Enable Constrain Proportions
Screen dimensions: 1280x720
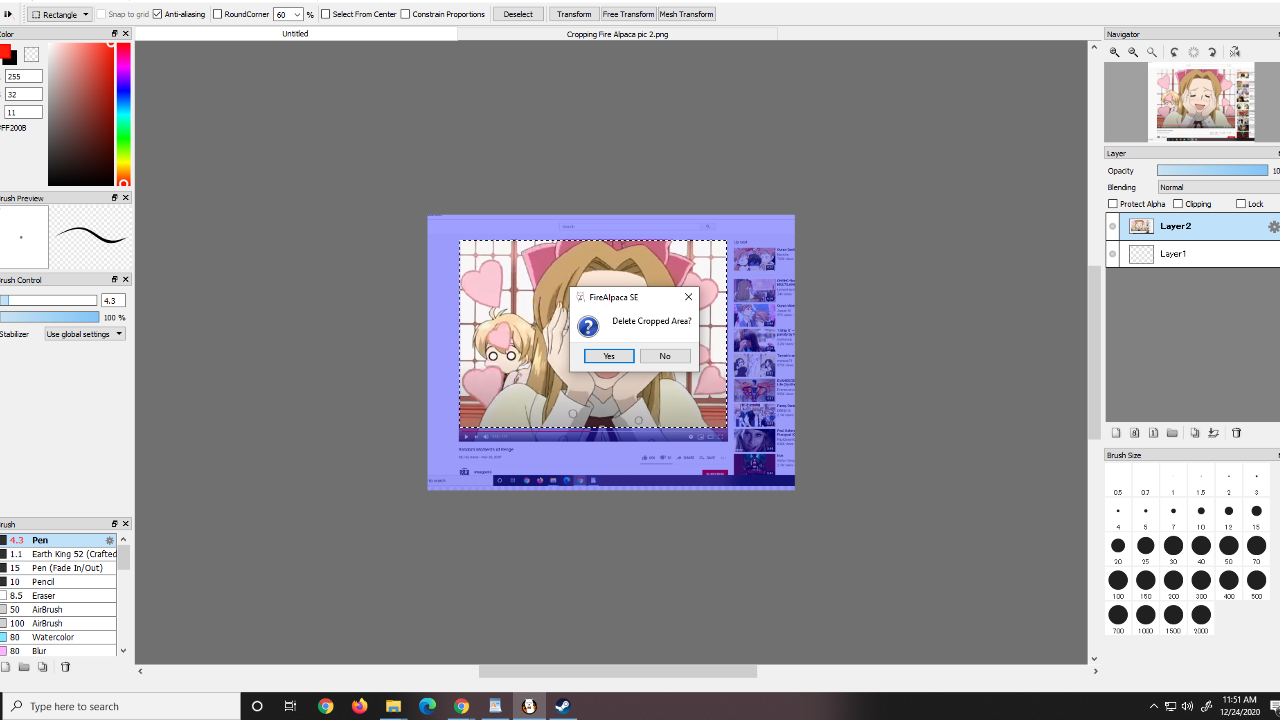(x=405, y=14)
